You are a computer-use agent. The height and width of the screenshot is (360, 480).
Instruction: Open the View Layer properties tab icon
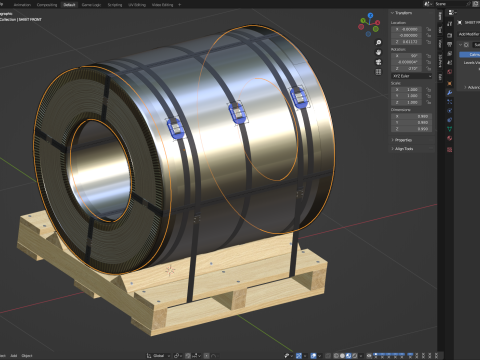[449, 53]
